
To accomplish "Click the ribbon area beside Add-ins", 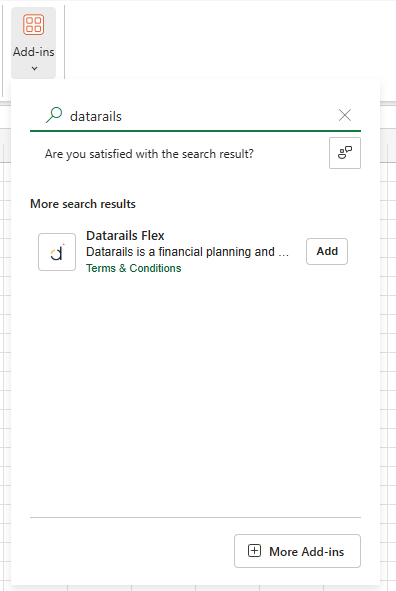I will pos(226,40).
